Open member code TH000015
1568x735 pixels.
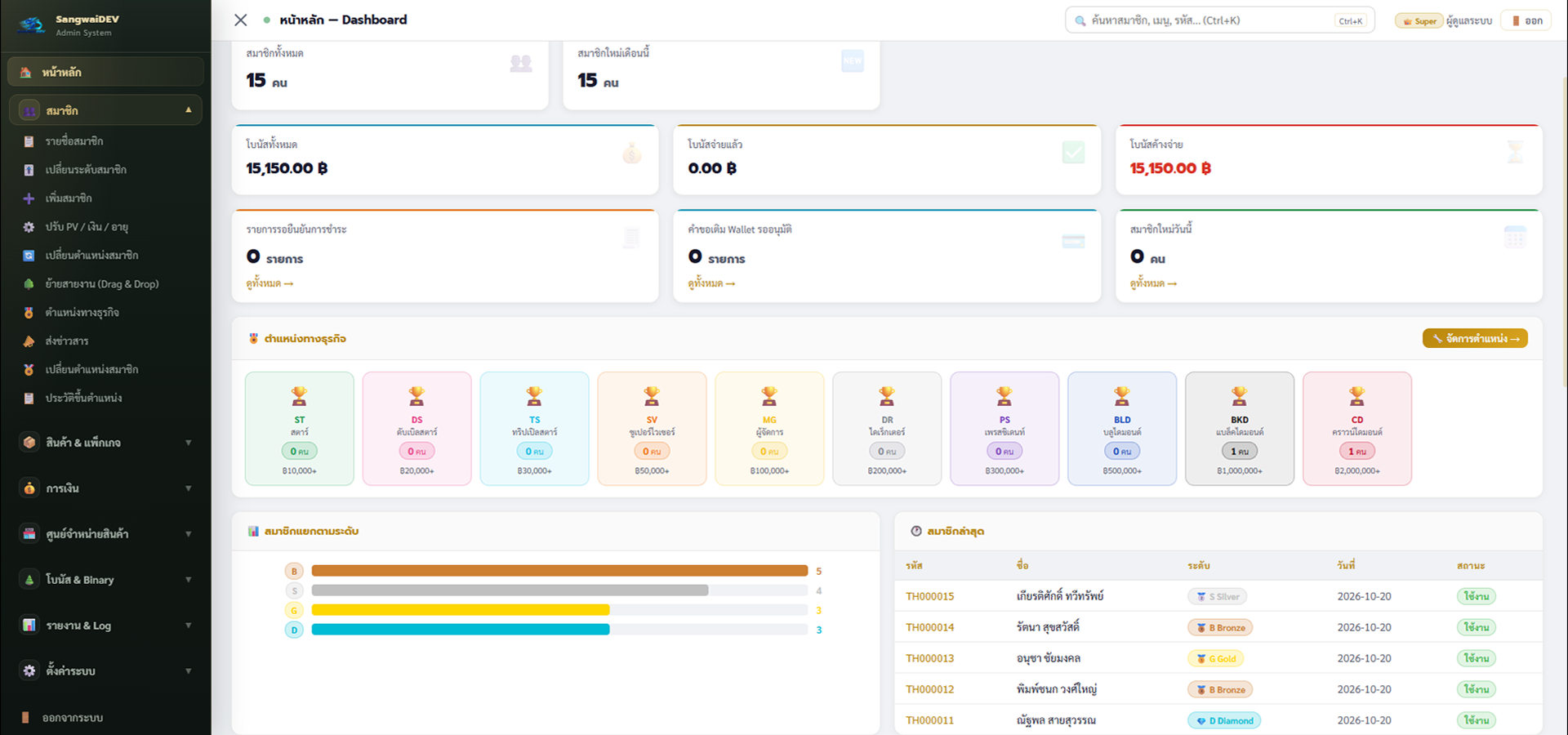click(929, 596)
